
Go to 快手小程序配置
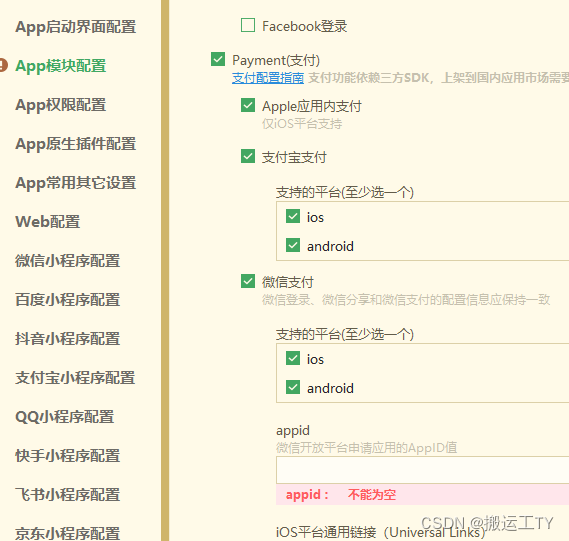pyautogui.click(x=67, y=456)
